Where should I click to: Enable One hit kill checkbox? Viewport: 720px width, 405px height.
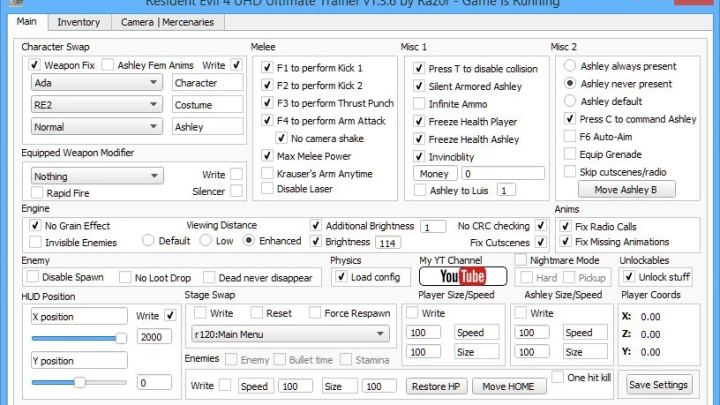557,377
